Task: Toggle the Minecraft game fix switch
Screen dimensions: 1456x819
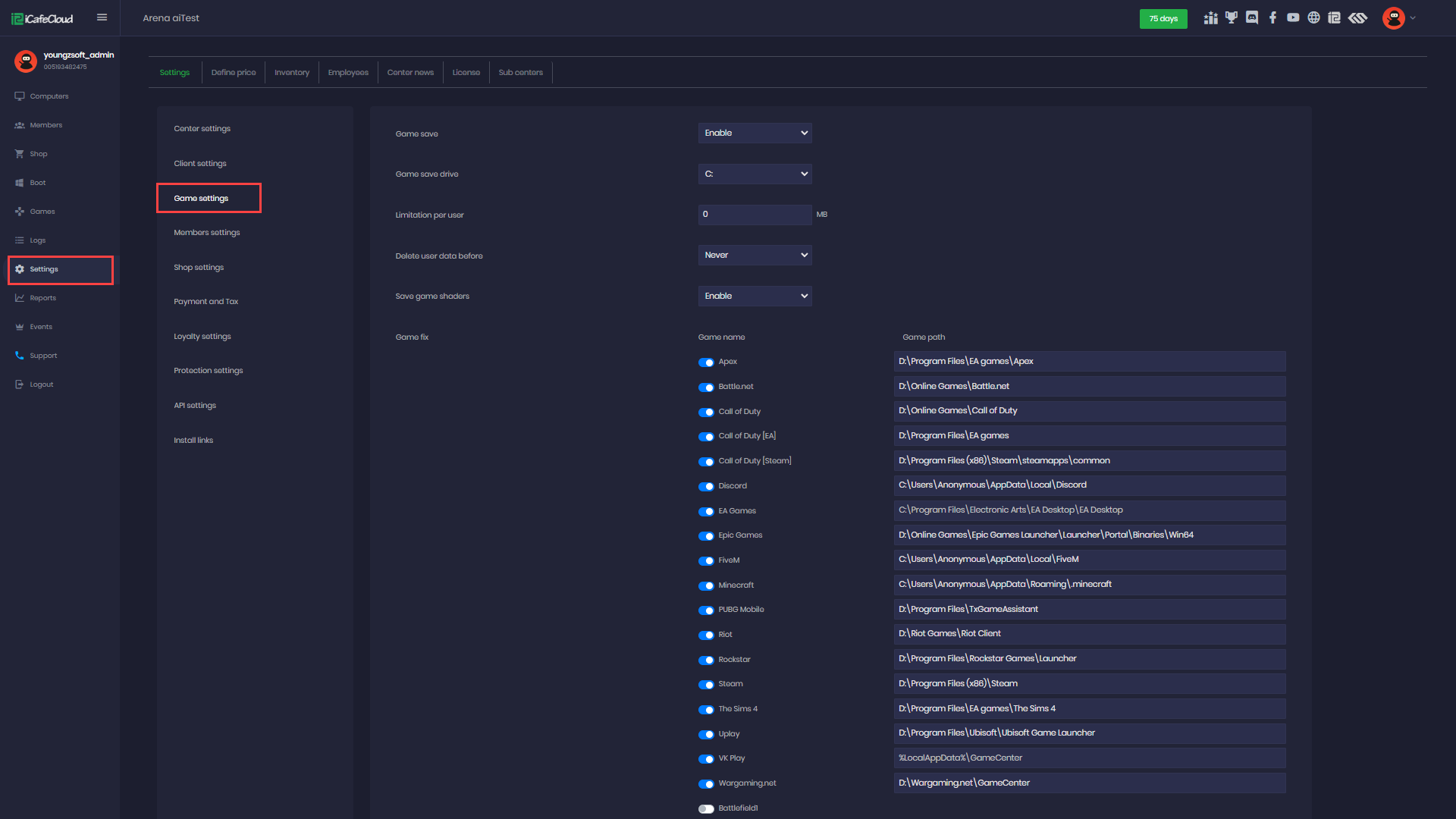Action: pos(706,586)
